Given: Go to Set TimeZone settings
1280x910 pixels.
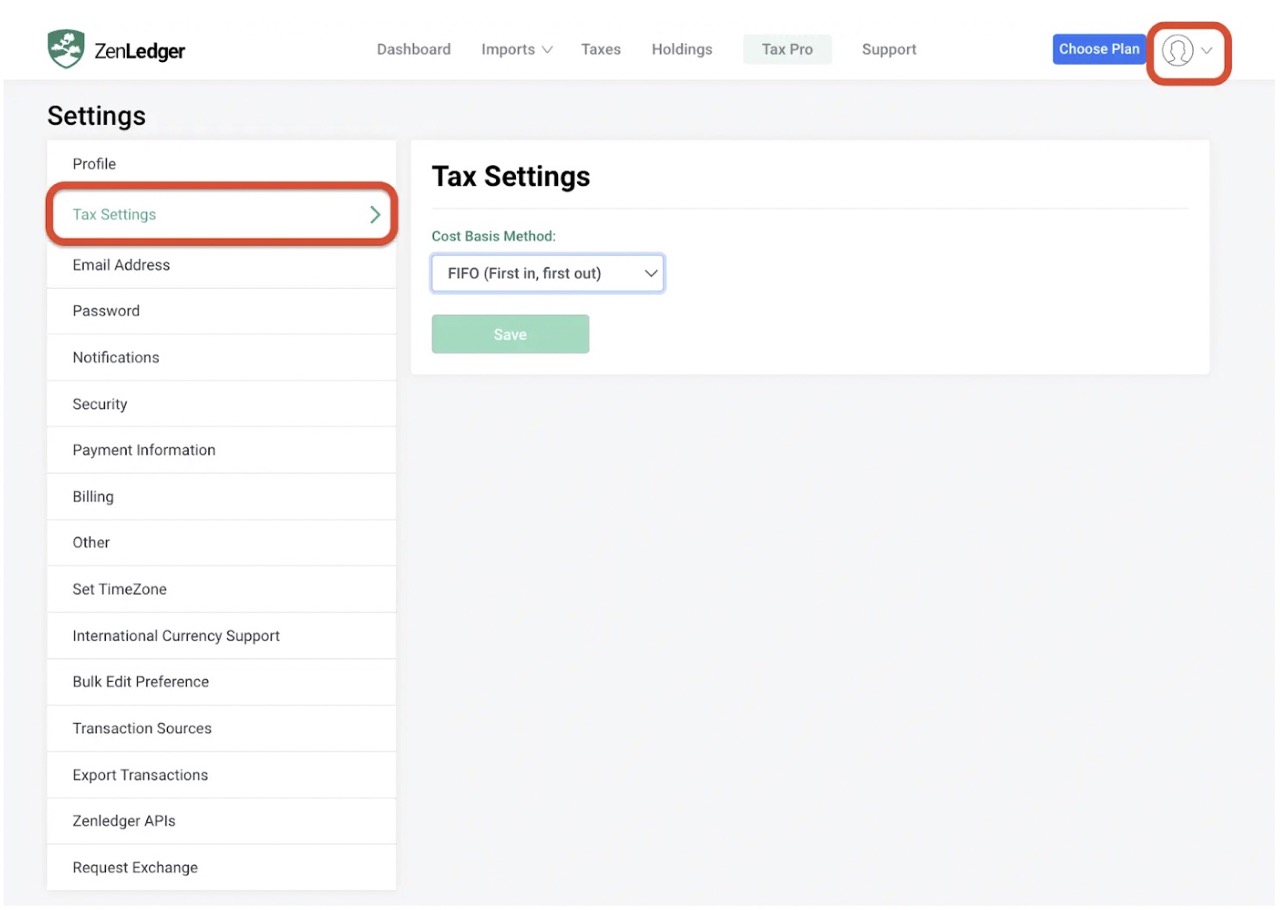Looking at the screenshot, I should click(x=119, y=589).
